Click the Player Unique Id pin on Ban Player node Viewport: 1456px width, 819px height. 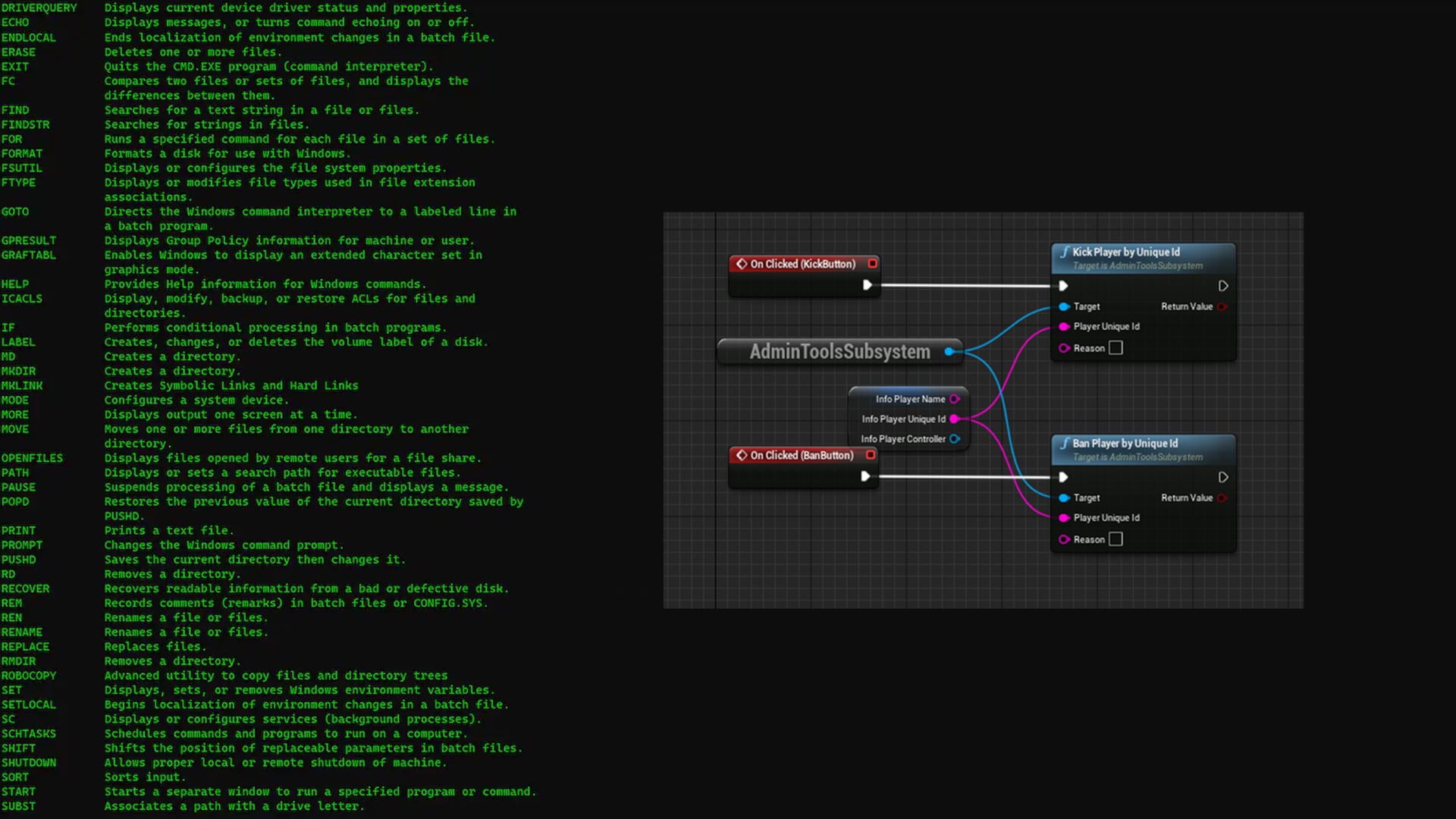tap(1064, 518)
